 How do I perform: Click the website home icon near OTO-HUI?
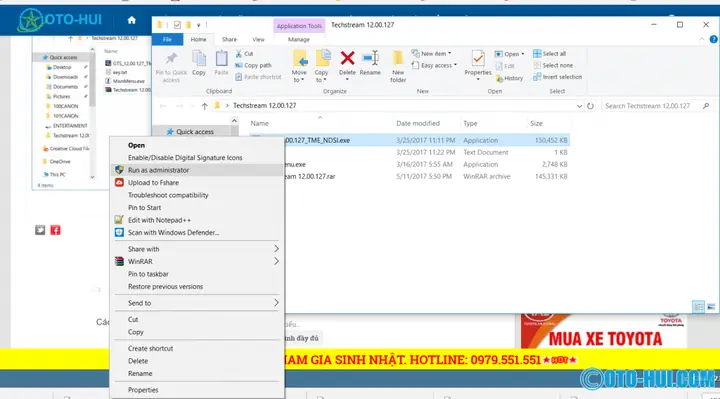click(x=132, y=20)
